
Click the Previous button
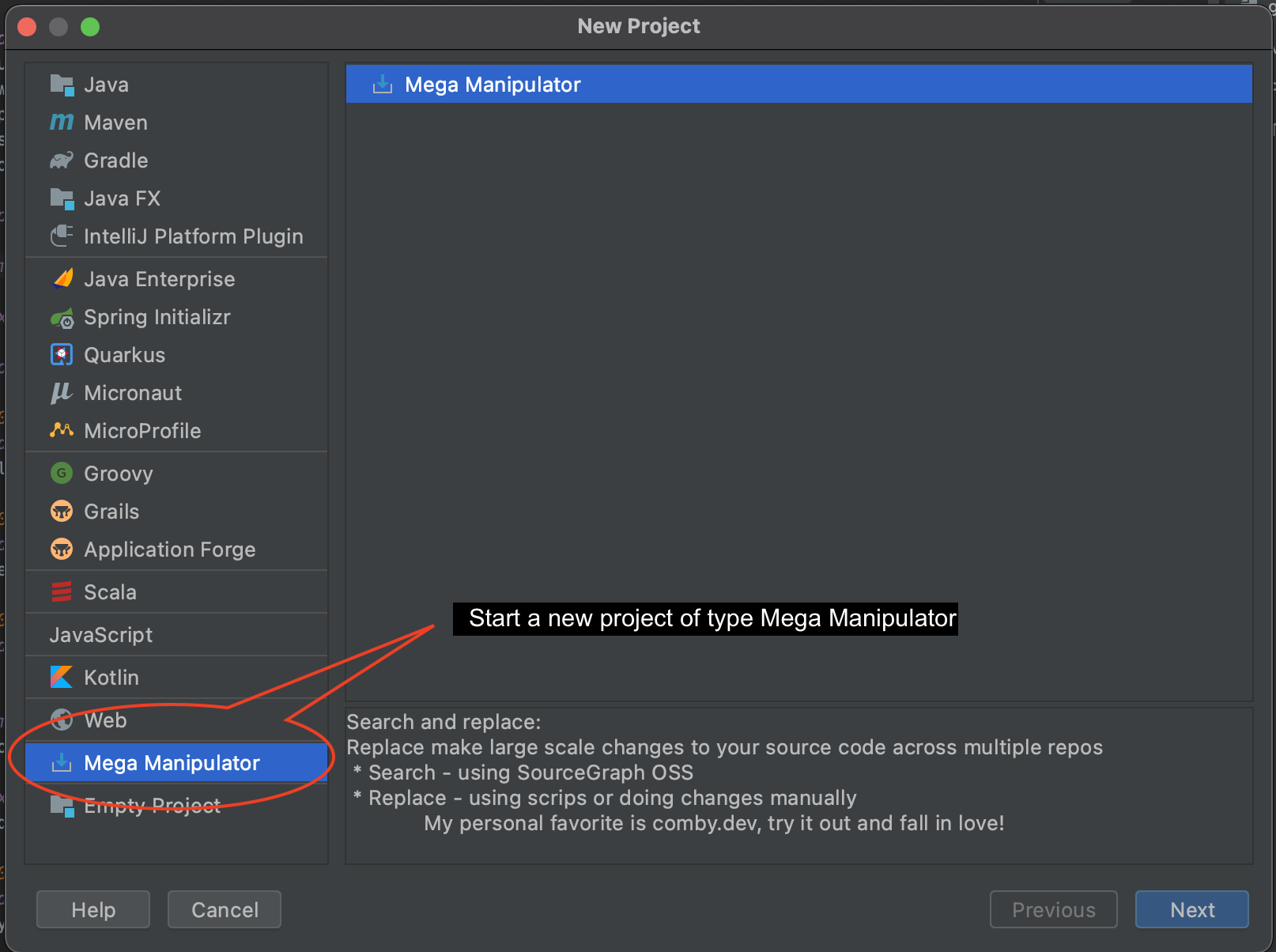(x=1054, y=909)
